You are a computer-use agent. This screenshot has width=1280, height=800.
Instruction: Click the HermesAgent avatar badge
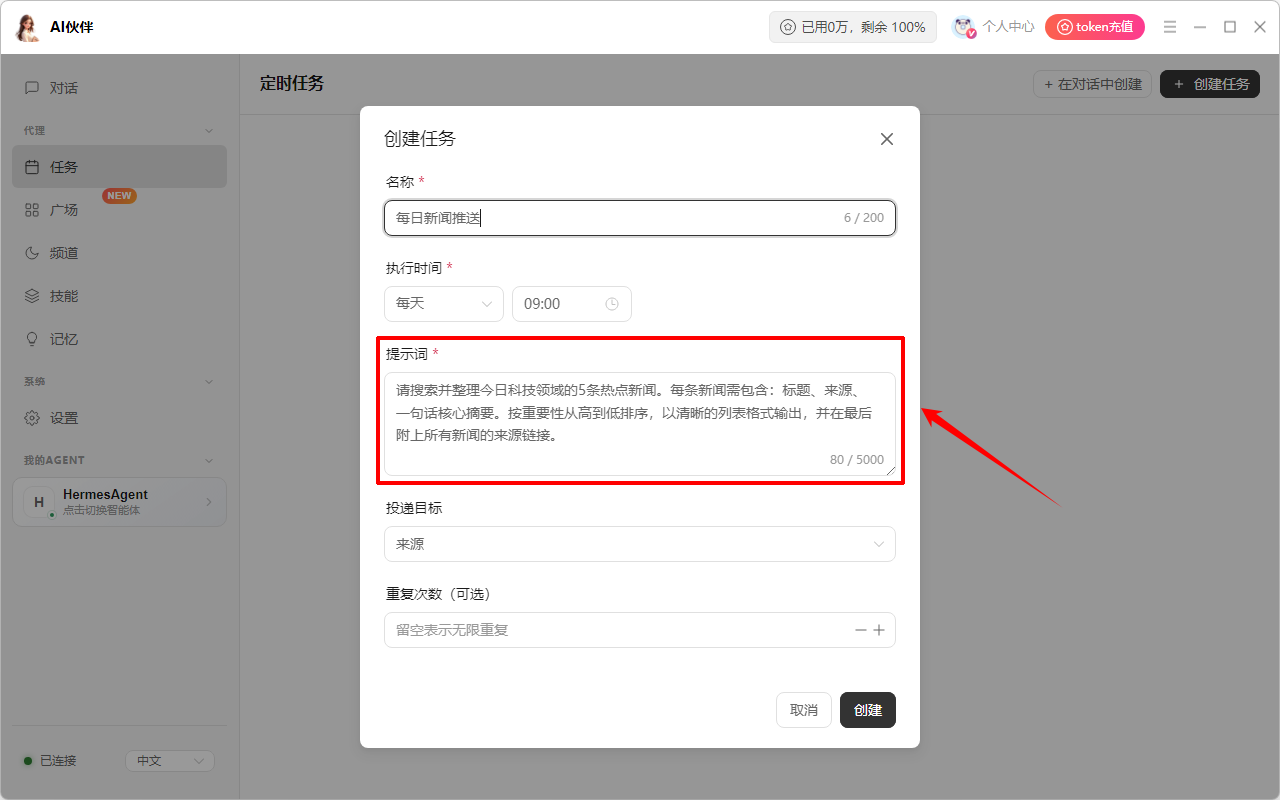click(39, 502)
